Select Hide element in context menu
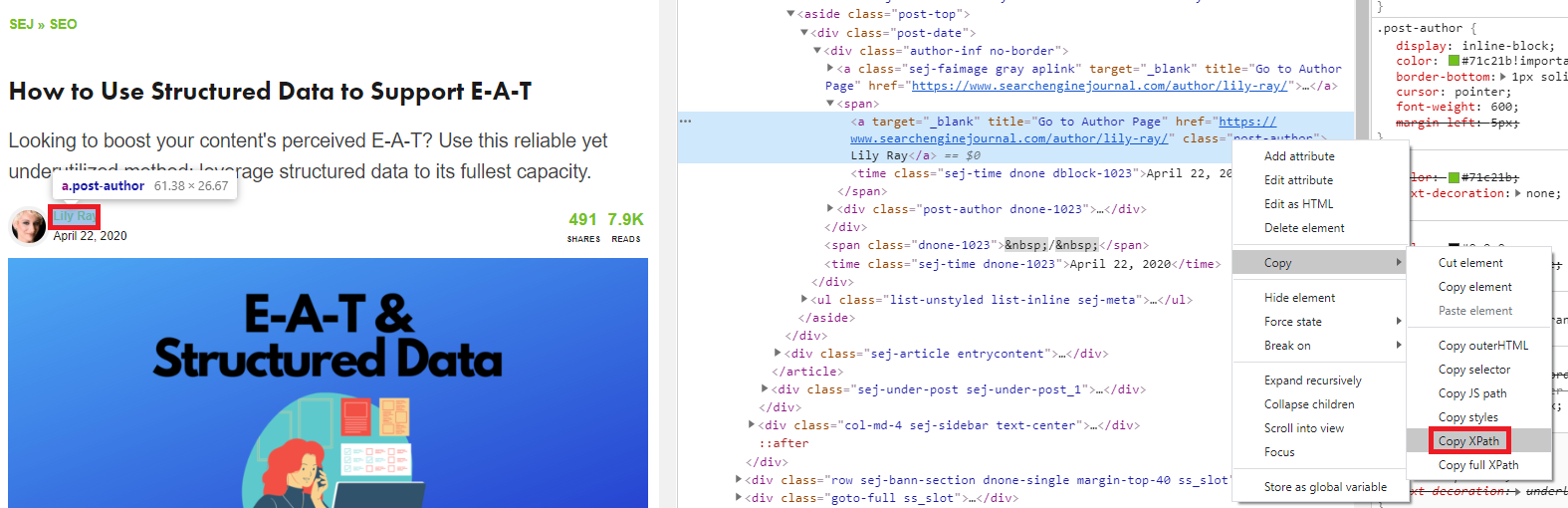The image size is (1568, 508). pos(1299,298)
